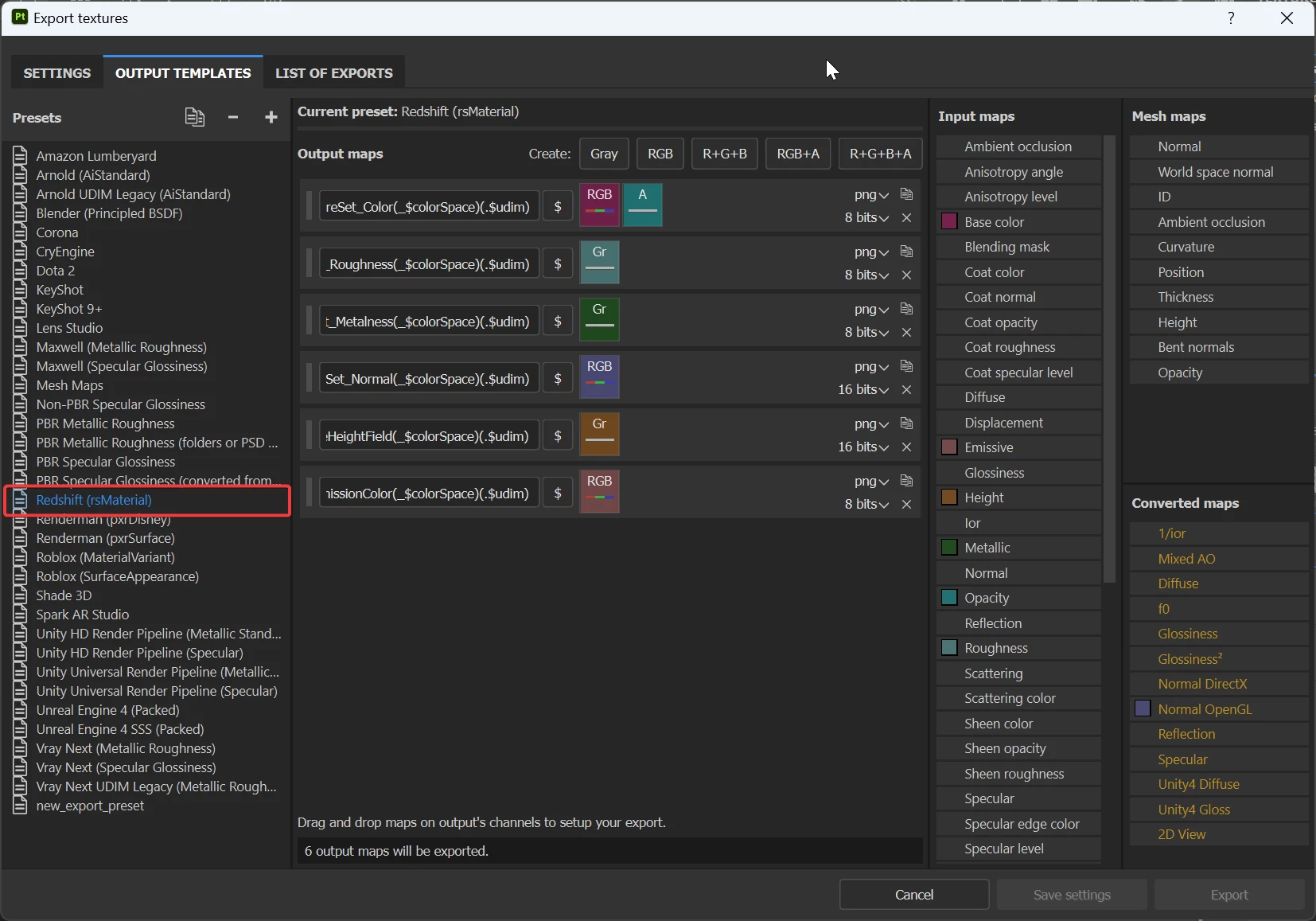Open png format dropdown for Roughness output
Image resolution: width=1316 pixels, height=921 pixels.
[871, 252]
